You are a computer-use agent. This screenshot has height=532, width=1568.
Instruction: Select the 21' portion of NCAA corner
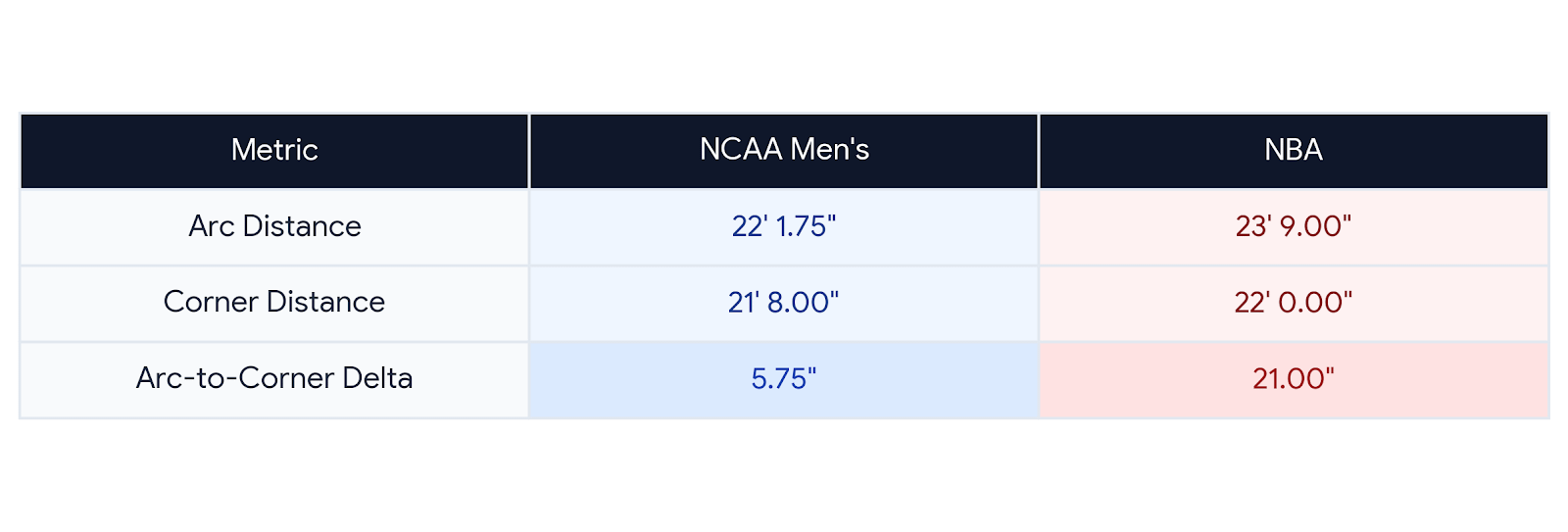click(x=744, y=303)
